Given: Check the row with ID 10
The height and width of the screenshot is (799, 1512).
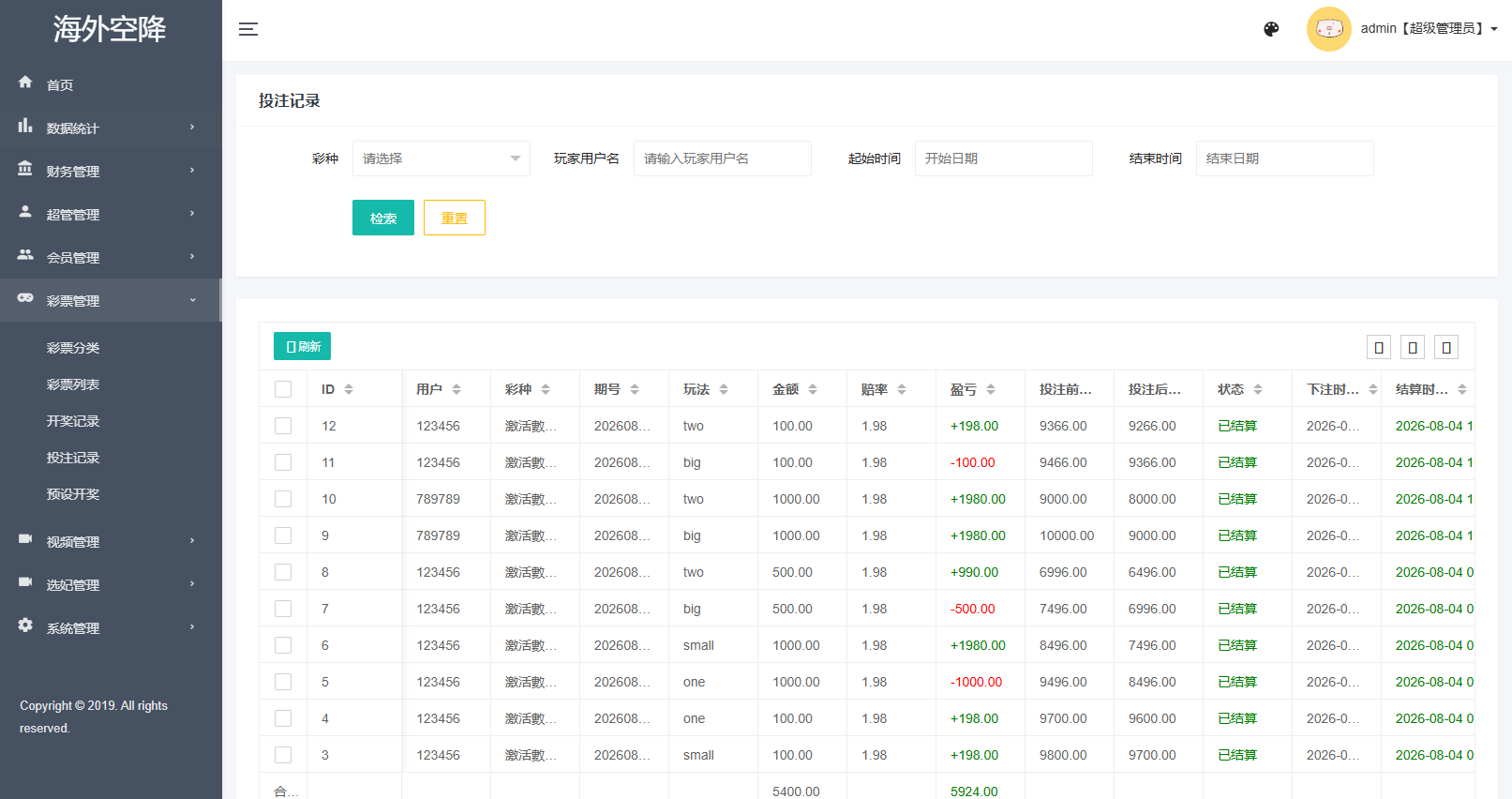Looking at the screenshot, I should pos(283,499).
